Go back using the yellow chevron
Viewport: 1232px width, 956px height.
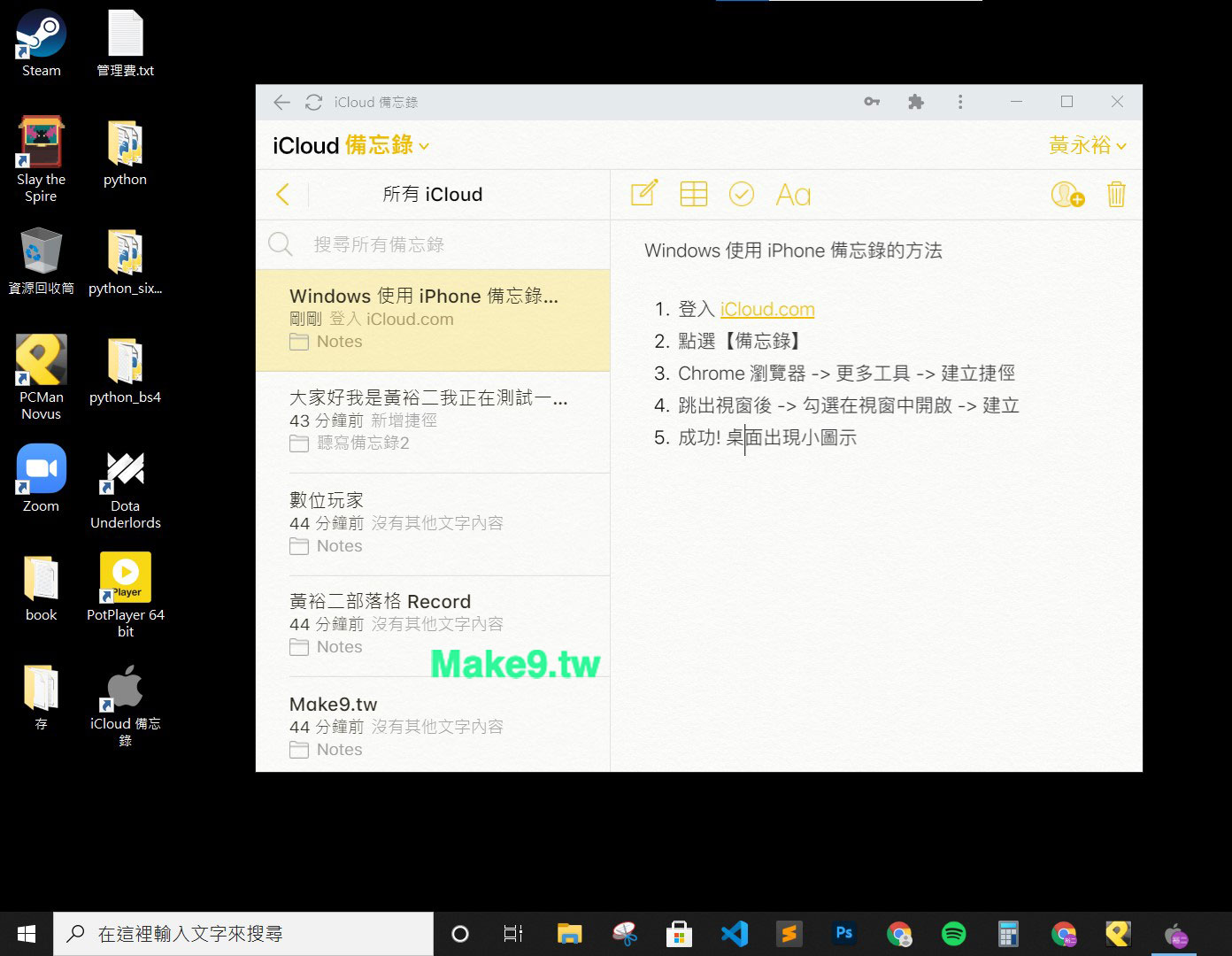click(282, 194)
